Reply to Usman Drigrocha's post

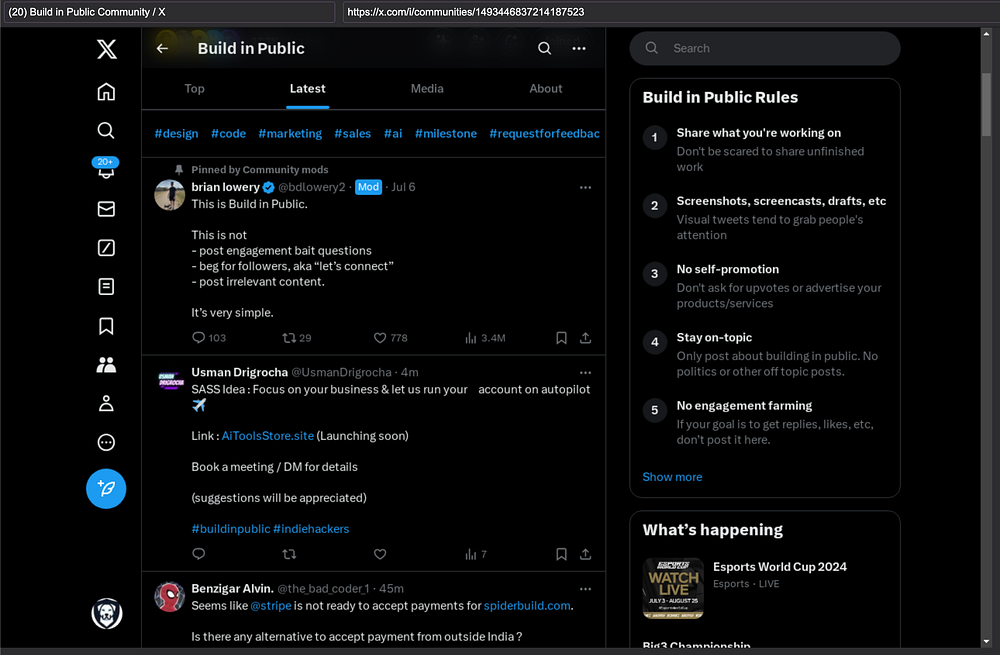(199, 554)
